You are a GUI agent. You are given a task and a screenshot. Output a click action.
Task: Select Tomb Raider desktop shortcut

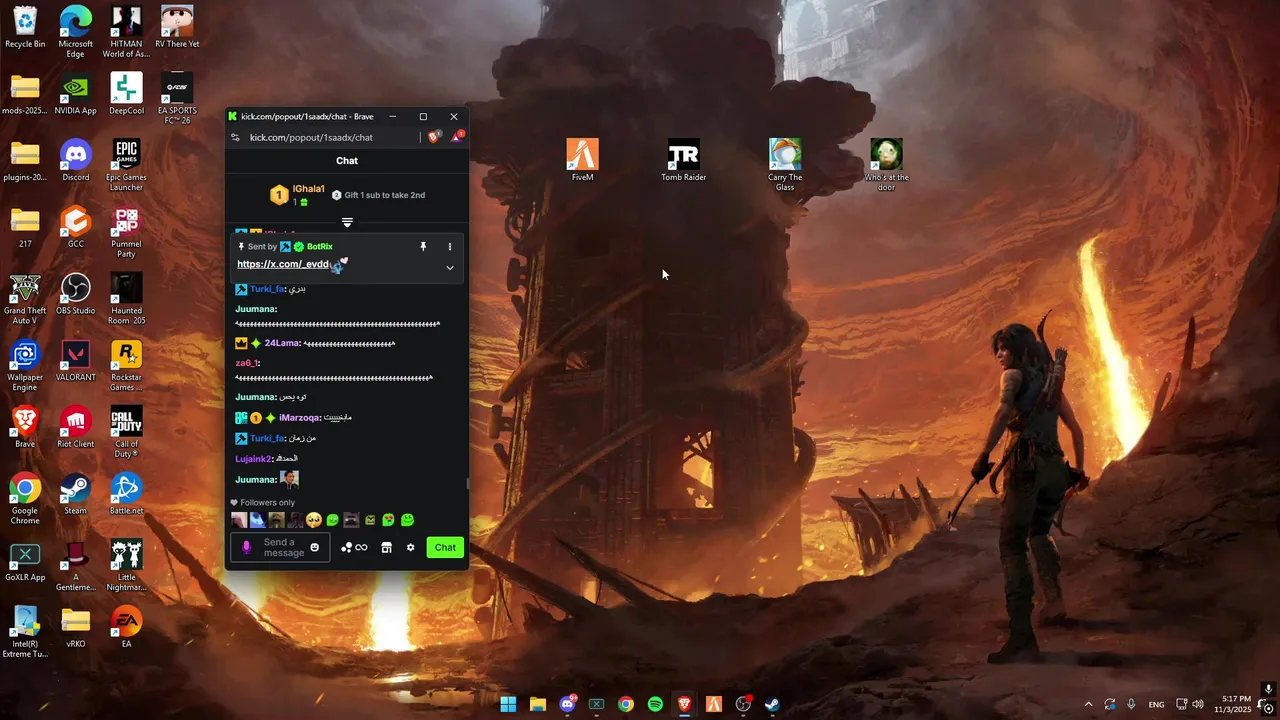[x=684, y=161]
